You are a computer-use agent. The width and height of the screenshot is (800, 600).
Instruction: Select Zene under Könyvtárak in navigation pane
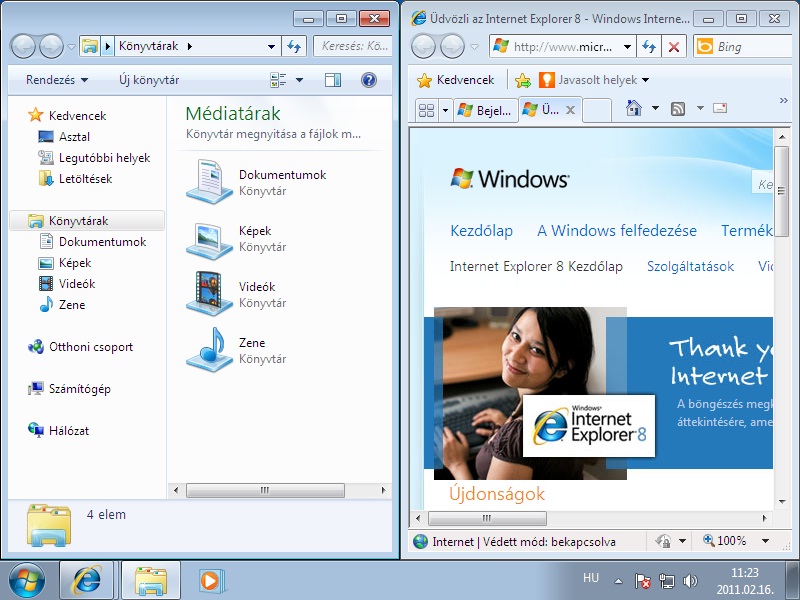point(71,305)
